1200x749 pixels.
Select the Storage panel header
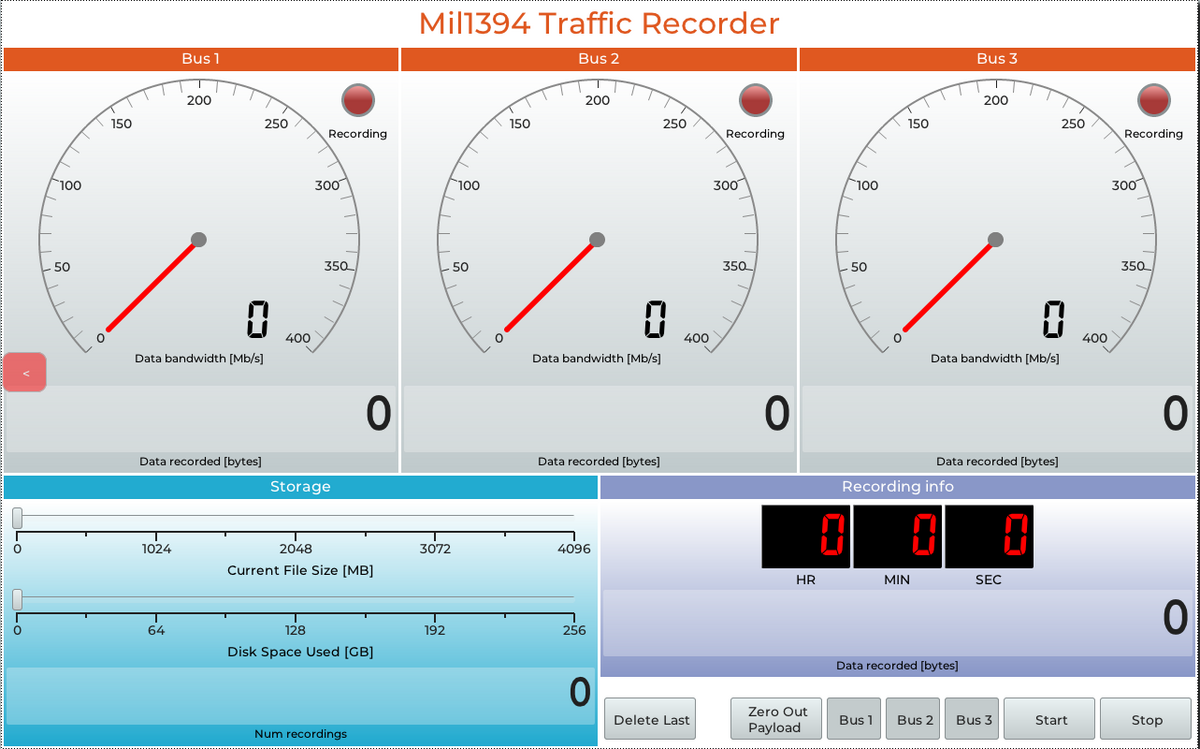pyautogui.click(x=300, y=487)
